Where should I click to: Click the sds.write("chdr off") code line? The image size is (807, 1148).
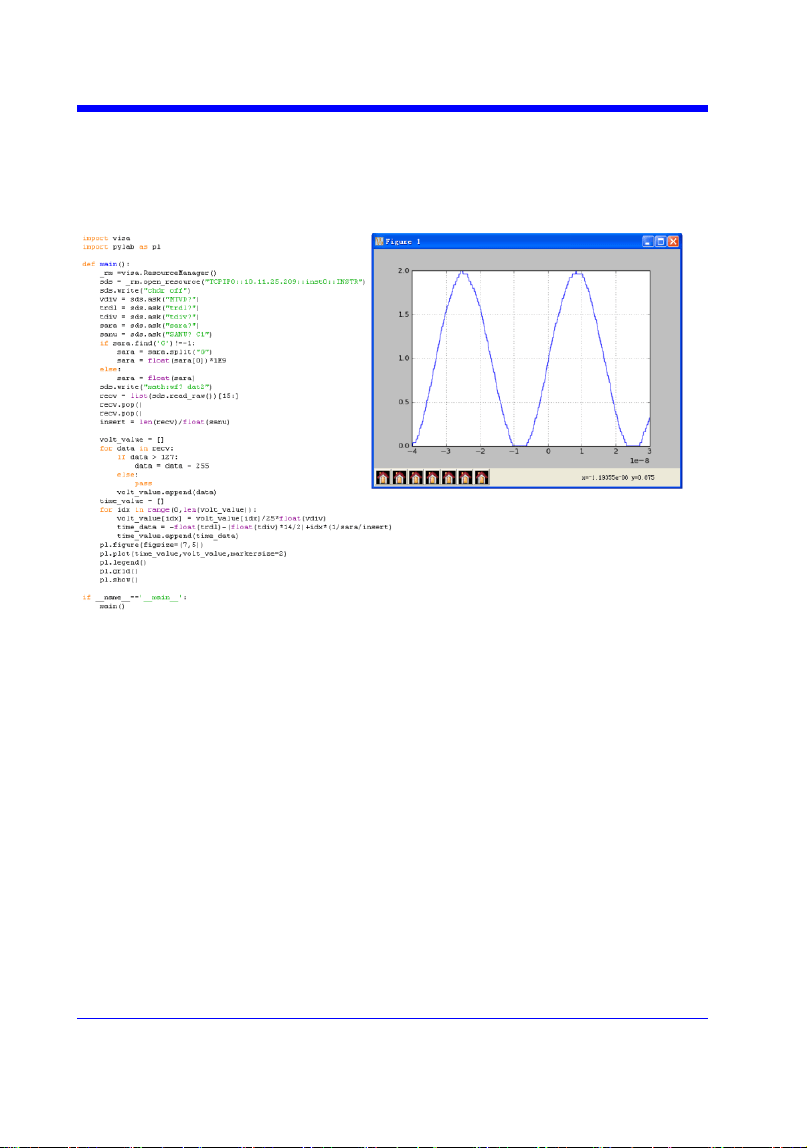coord(145,290)
